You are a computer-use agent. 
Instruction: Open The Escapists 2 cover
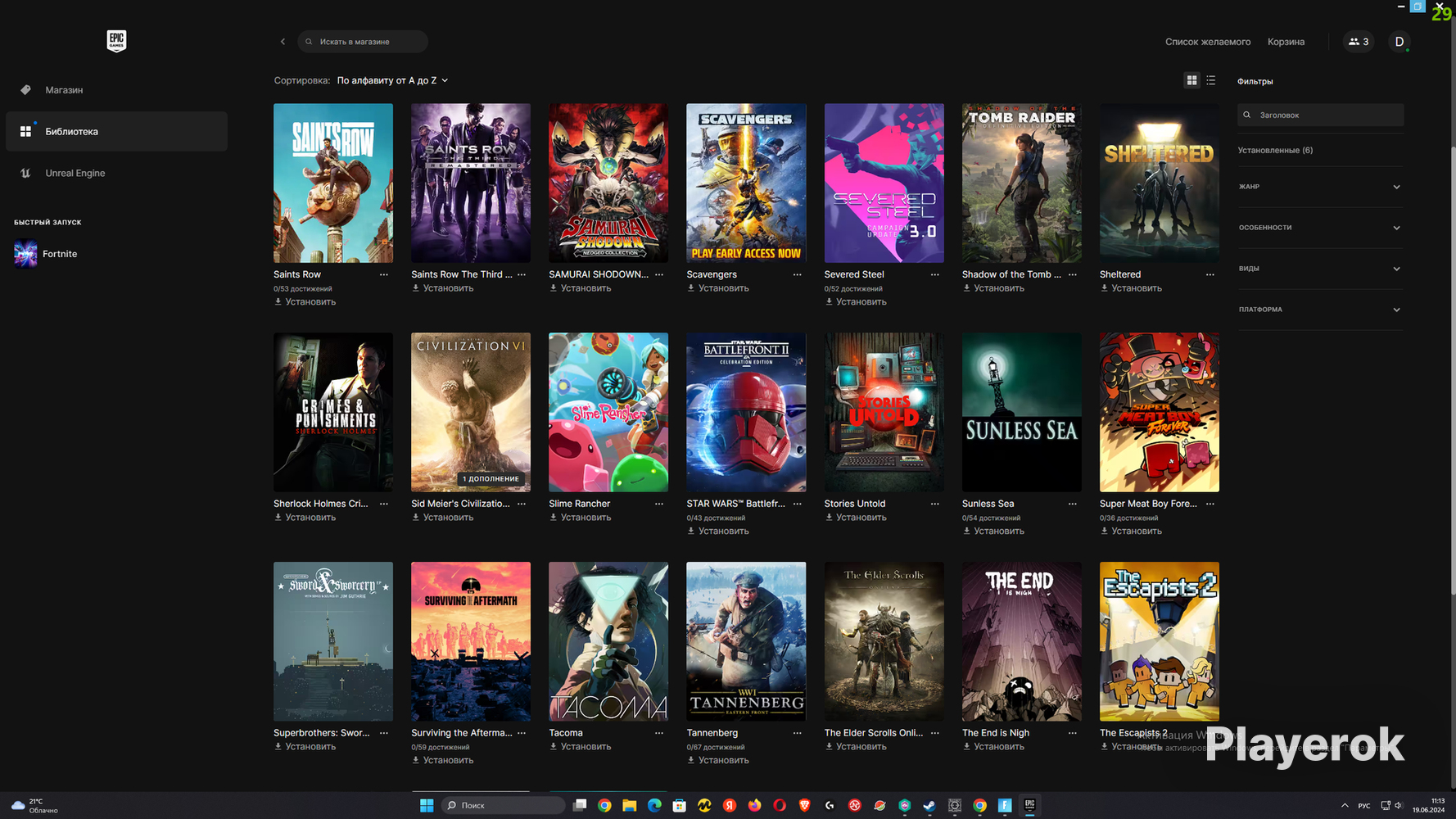click(x=1160, y=641)
